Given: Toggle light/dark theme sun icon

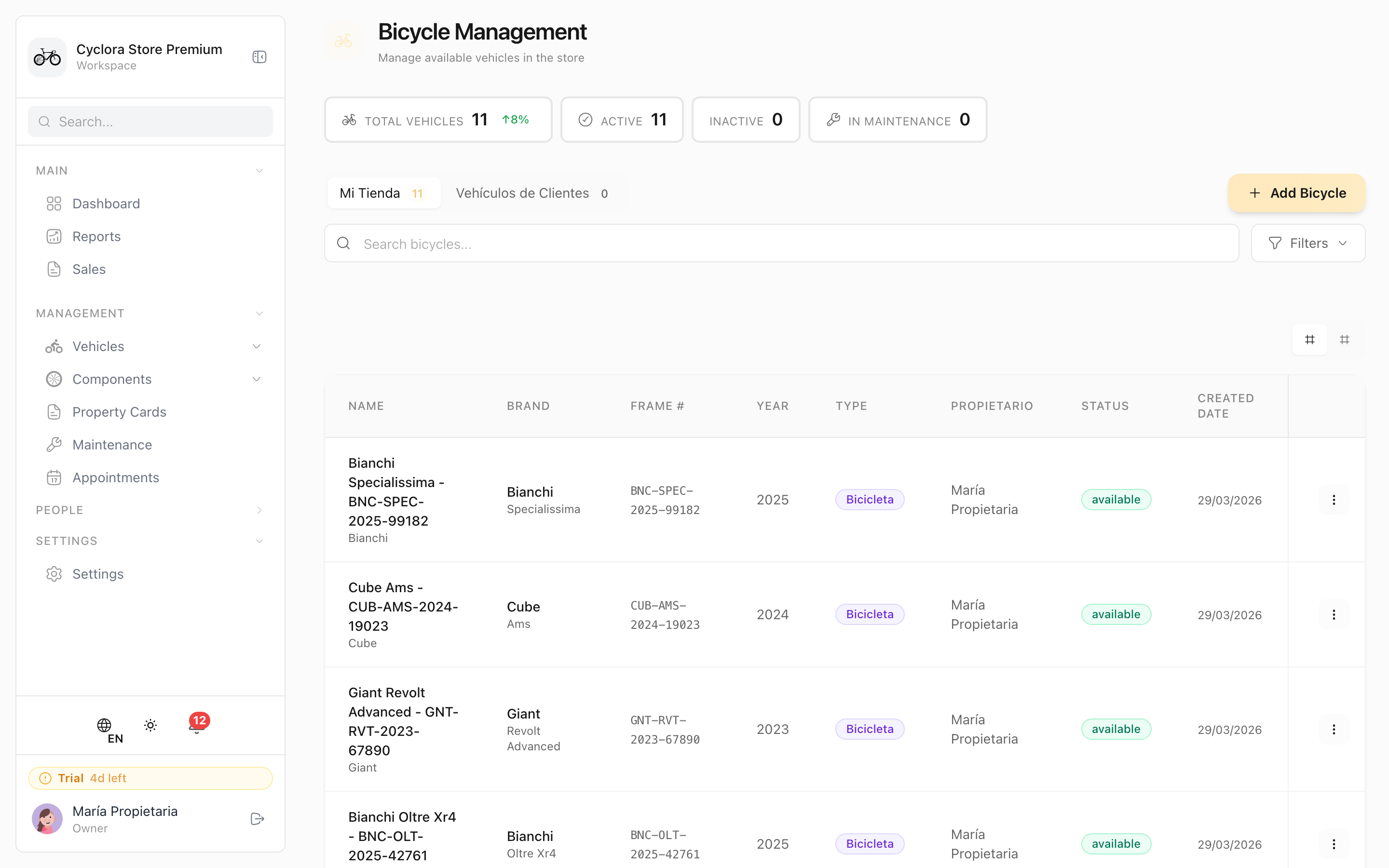Looking at the screenshot, I should 150,725.
